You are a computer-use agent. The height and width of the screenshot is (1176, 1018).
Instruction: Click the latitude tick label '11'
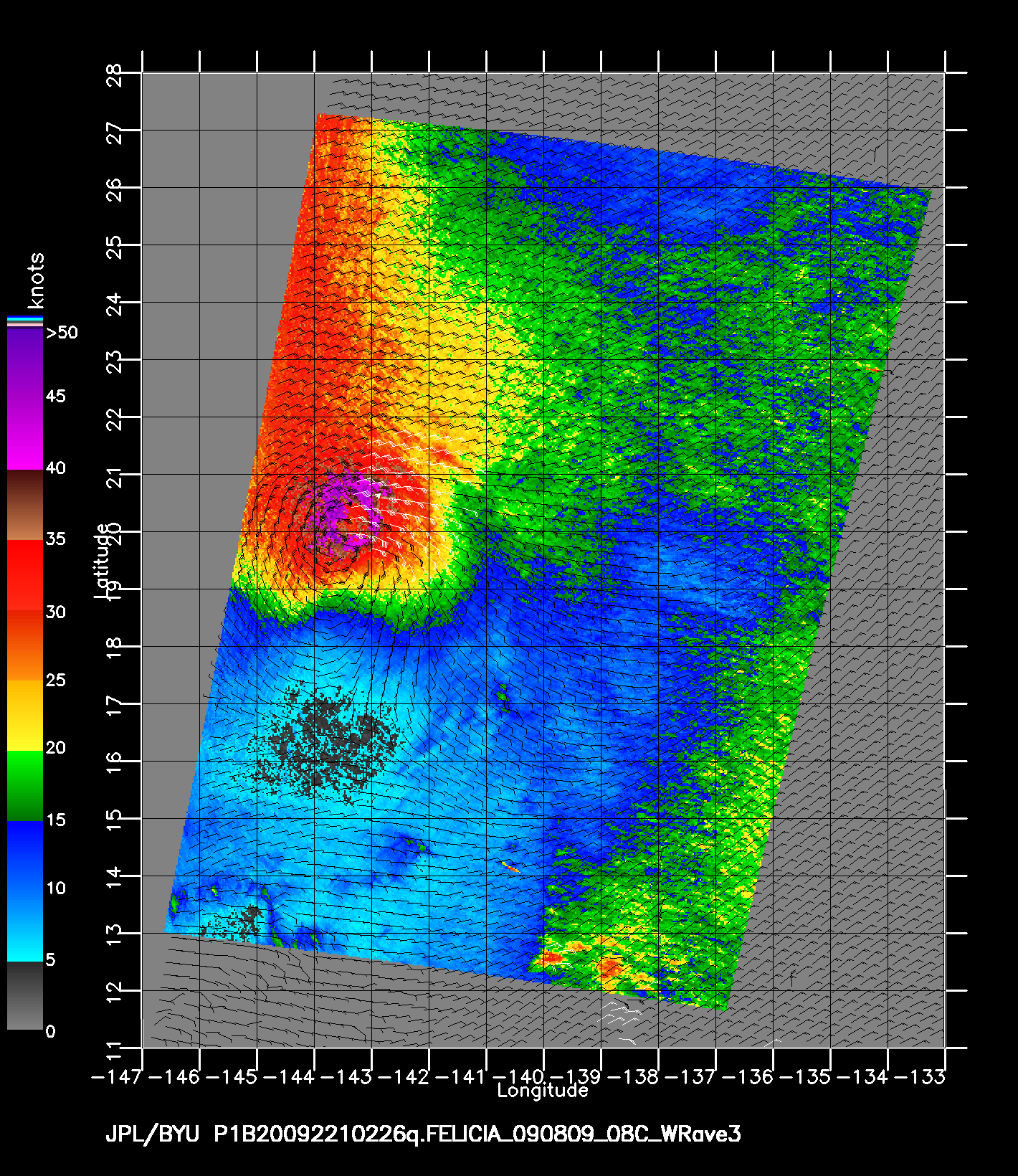(114, 1051)
